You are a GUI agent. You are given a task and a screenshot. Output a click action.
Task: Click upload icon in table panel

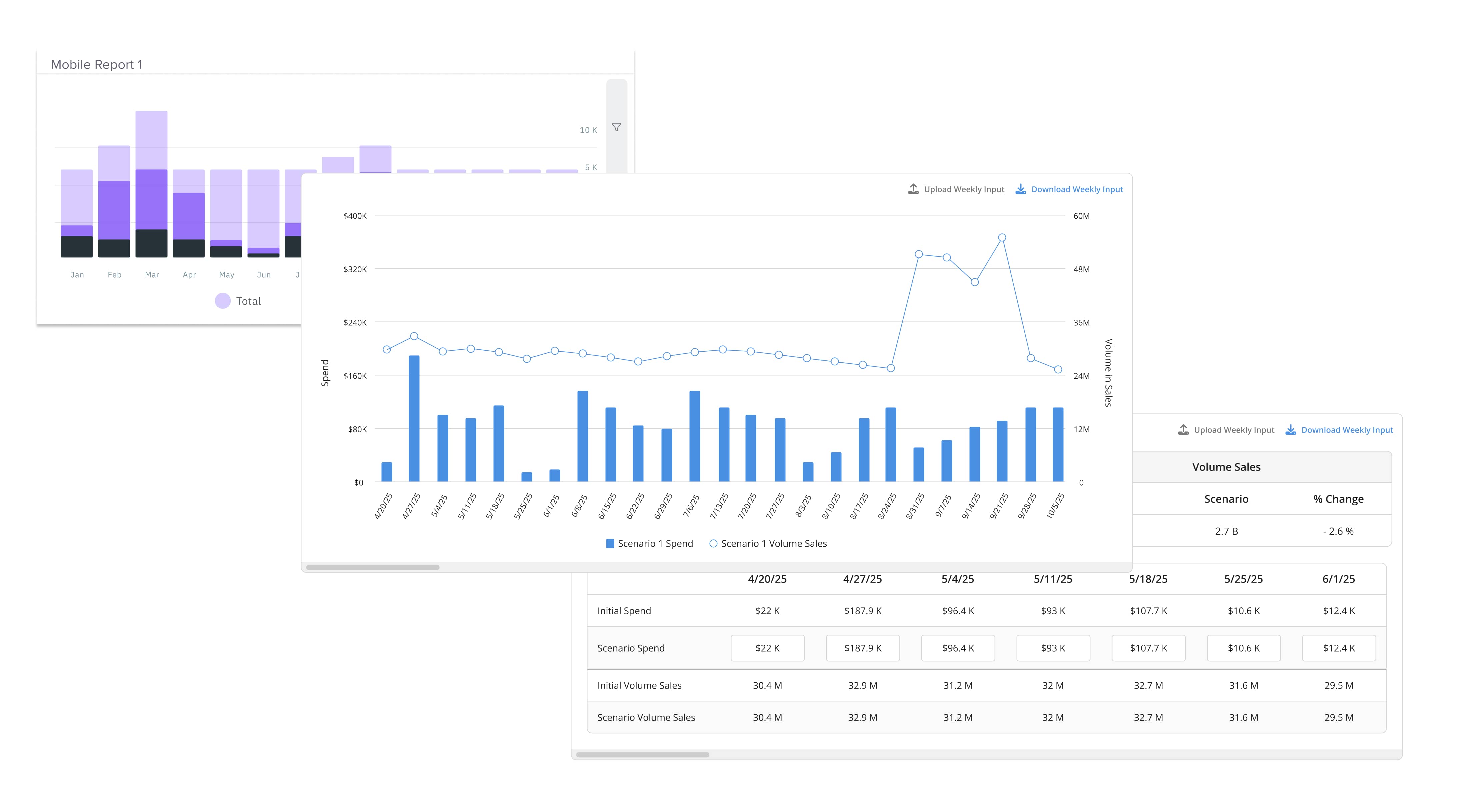point(1183,430)
